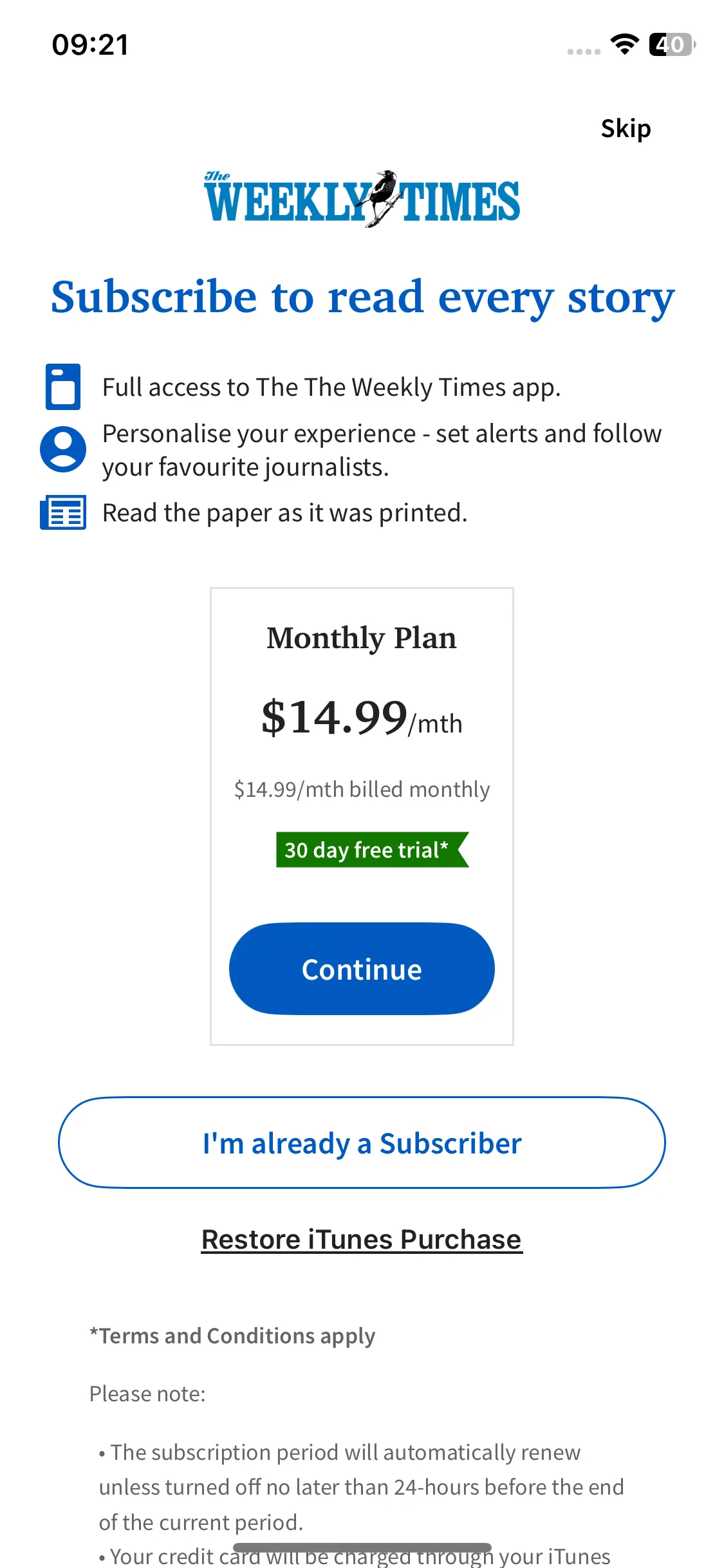Screen dimensions: 724x1568
Task: Open Restore iTunes Purchase link
Action: (362, 1239)
